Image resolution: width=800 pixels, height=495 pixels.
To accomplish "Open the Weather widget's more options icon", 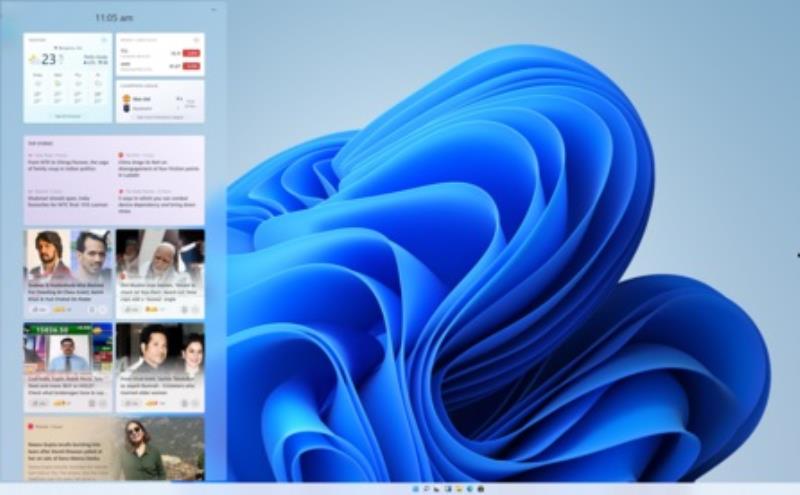I will click(x=104, y=40).
